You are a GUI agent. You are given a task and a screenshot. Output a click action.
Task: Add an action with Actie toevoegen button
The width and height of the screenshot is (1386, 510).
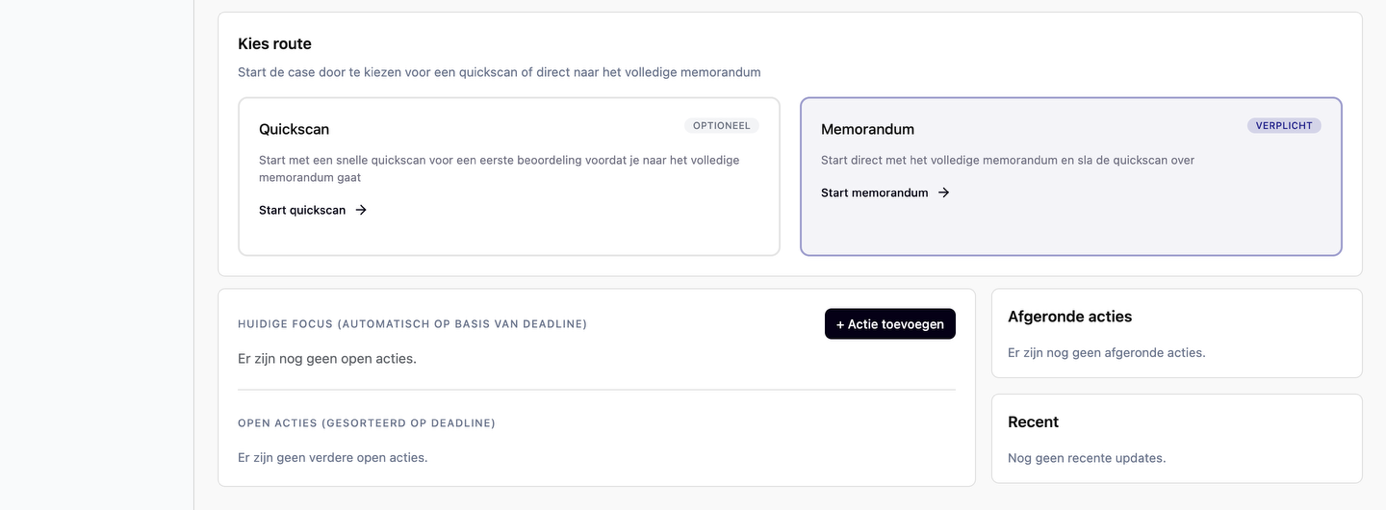890,324
